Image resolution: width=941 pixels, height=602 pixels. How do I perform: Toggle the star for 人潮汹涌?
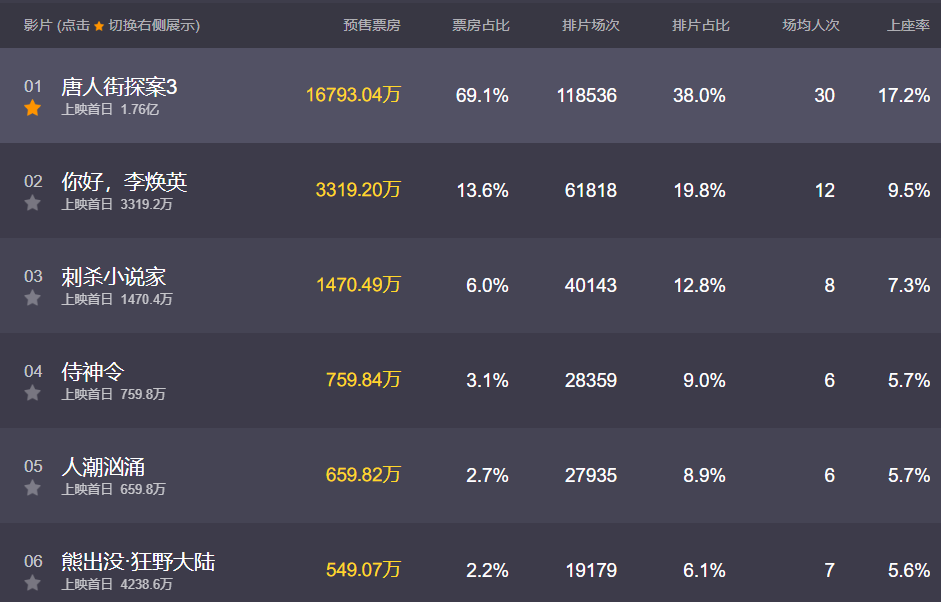pyautogui.click(x=32, y=488)
